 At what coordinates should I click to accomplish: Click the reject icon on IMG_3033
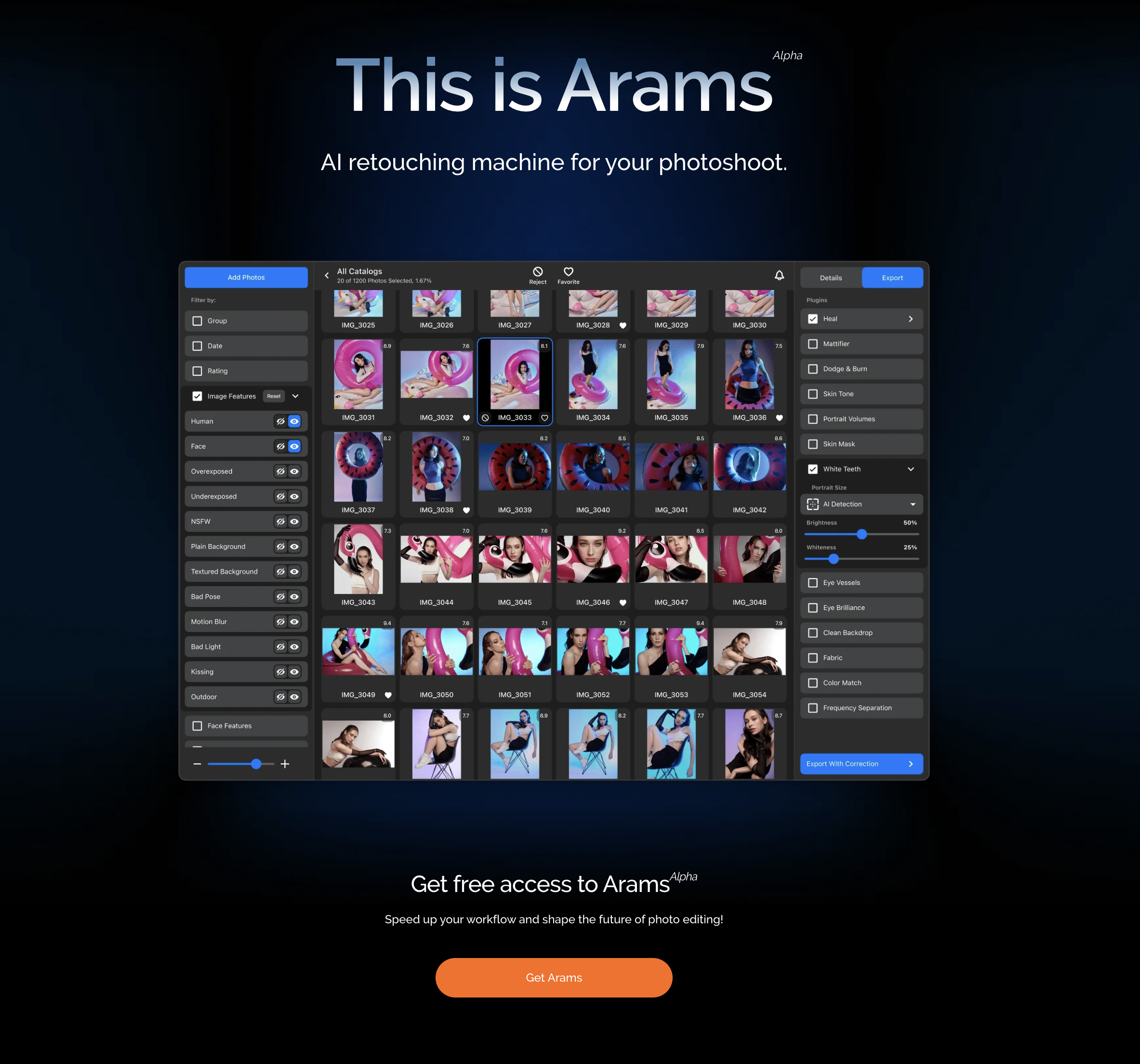tap(485, 418)
